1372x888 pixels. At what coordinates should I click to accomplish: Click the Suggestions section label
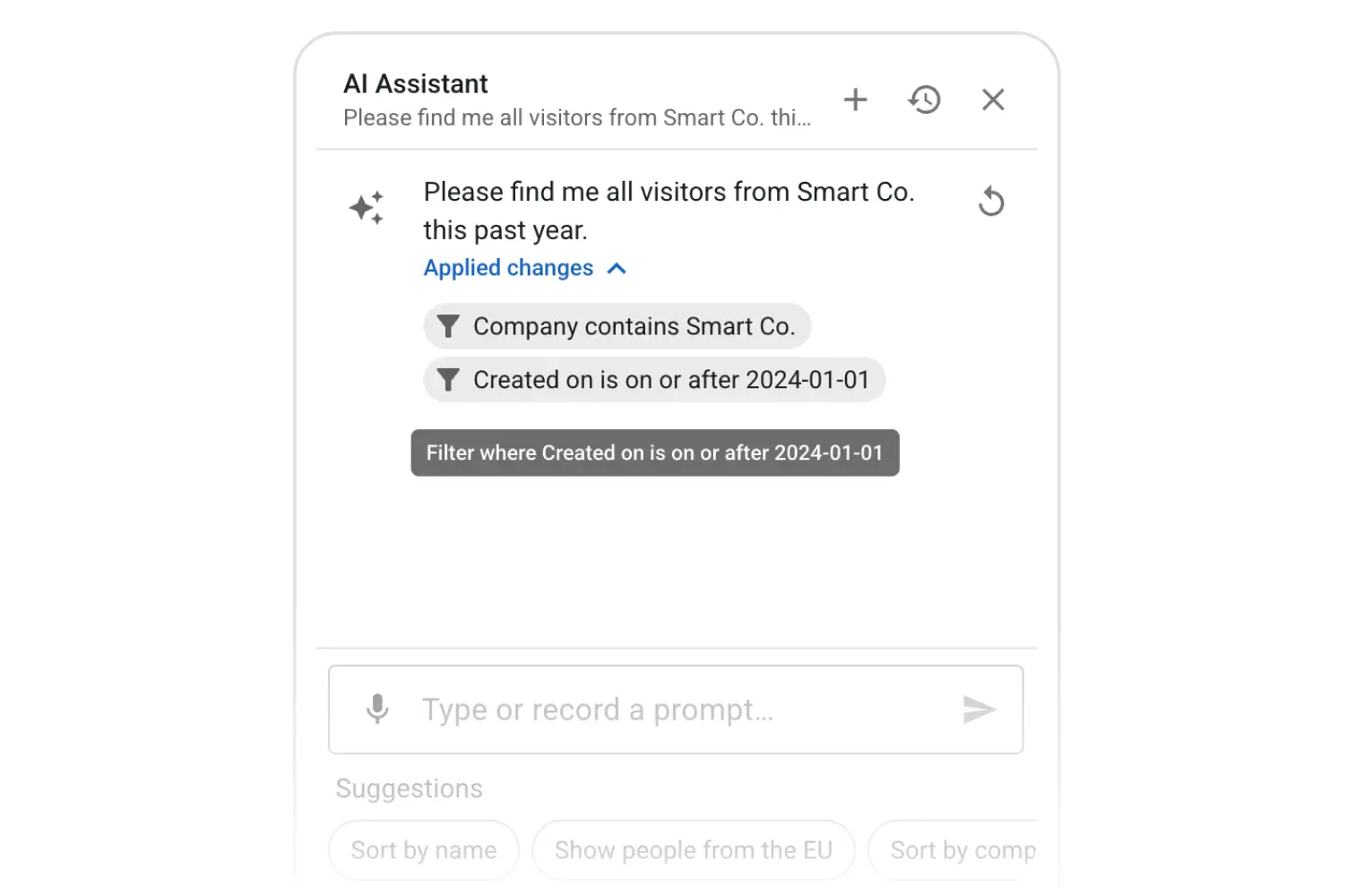409,789
